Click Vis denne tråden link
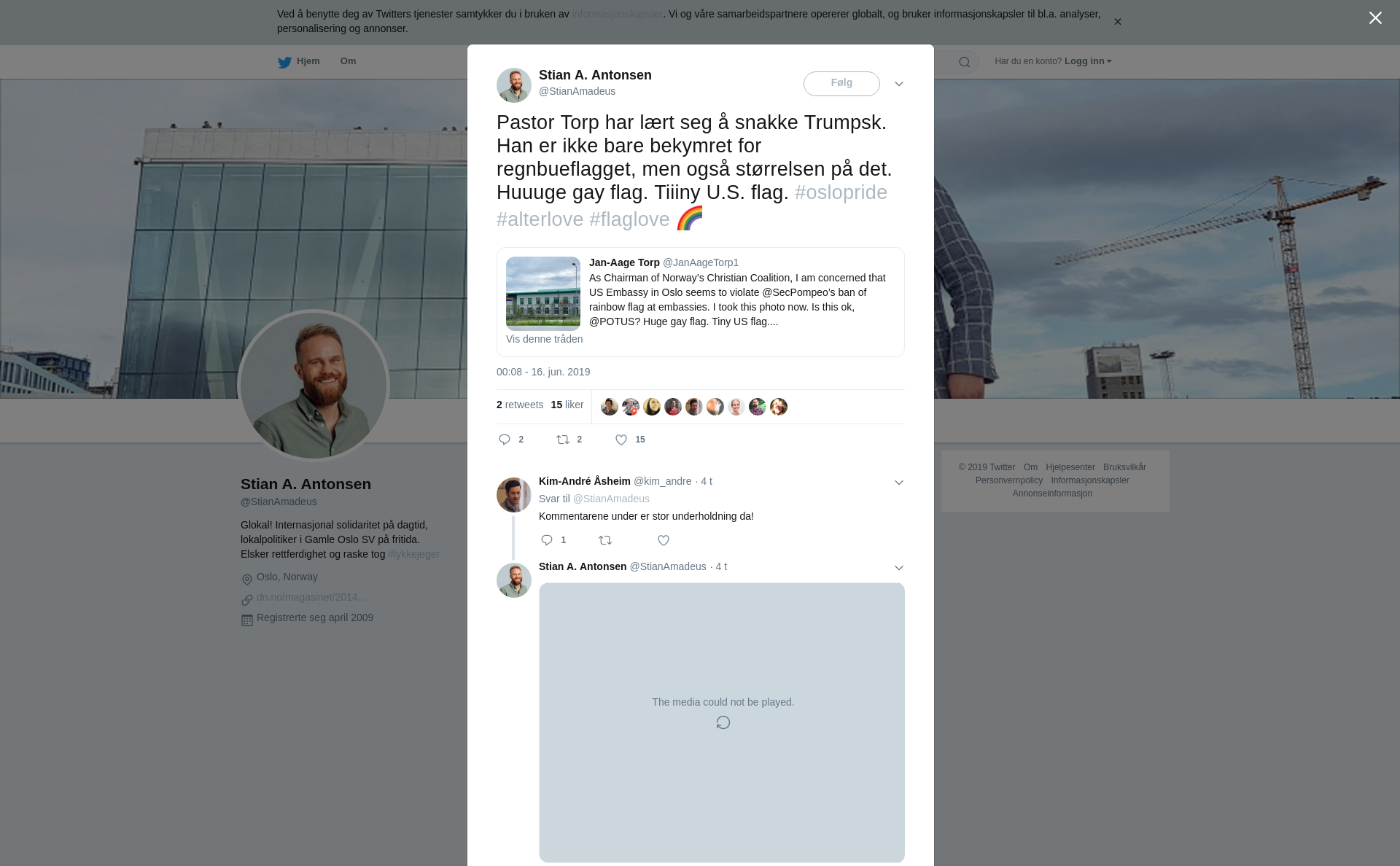 [x=545, y=339]
